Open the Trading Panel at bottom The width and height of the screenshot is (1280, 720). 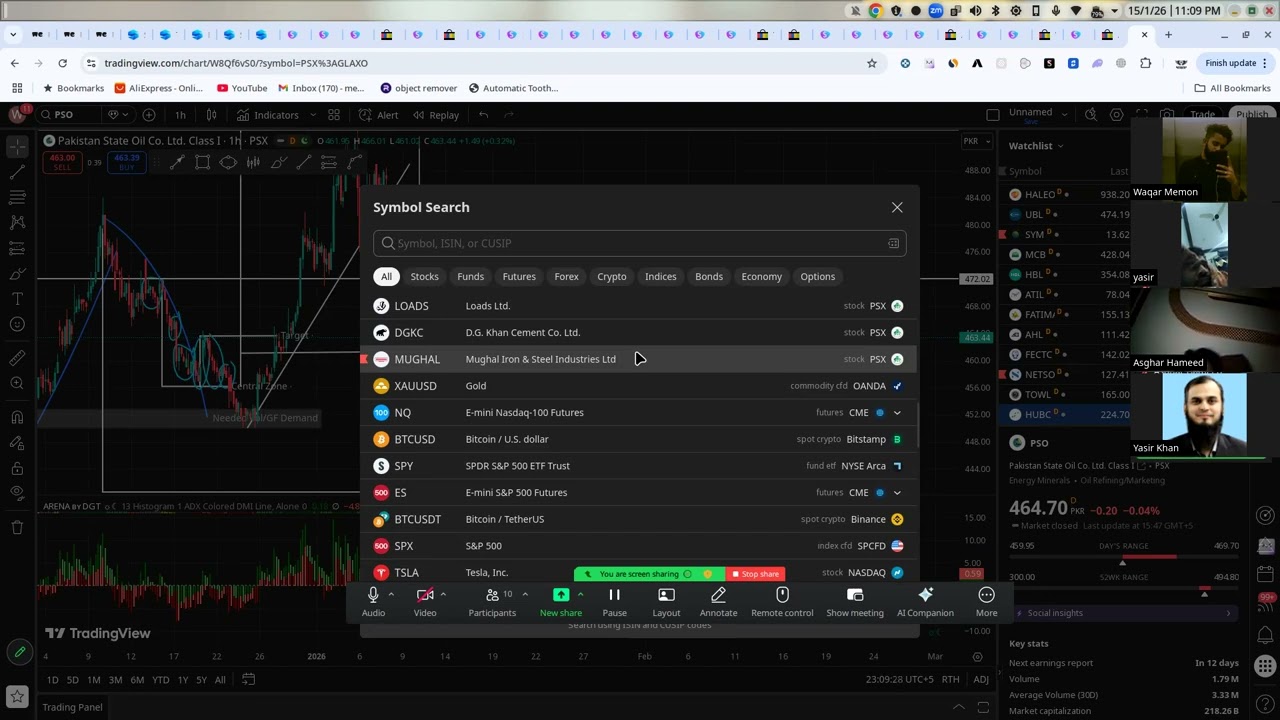coord(72,707)
